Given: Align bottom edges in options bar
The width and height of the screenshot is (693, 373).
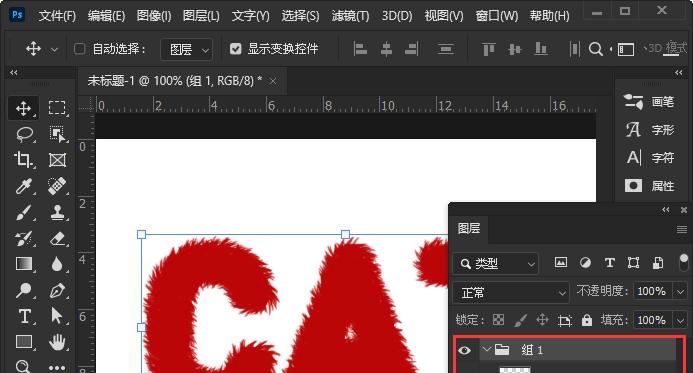Looking at the screenshot, I should [x=541, y=49].
